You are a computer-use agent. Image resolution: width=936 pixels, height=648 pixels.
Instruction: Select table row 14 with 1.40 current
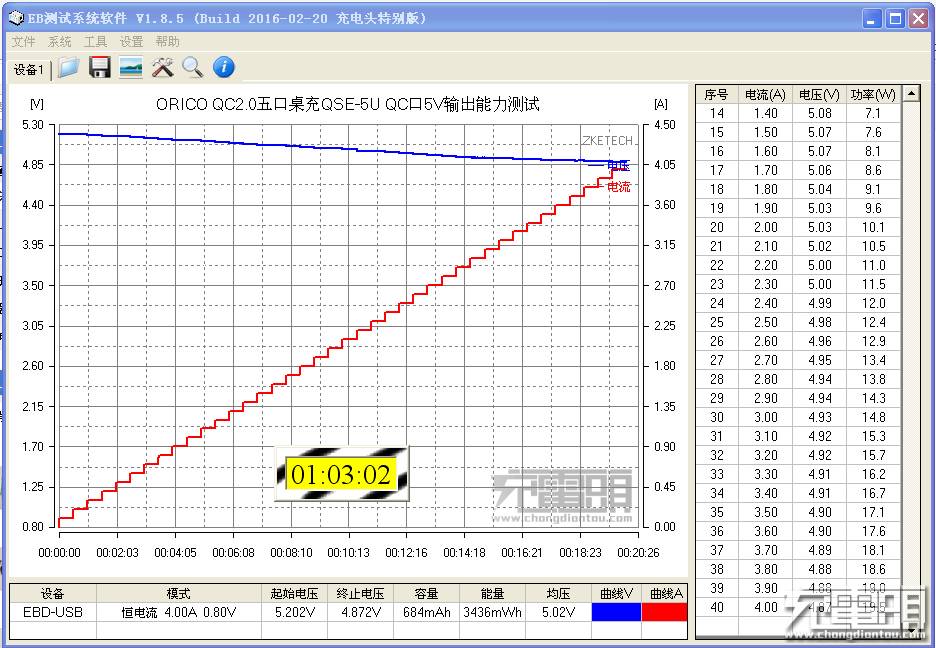(x=799, y=113)
